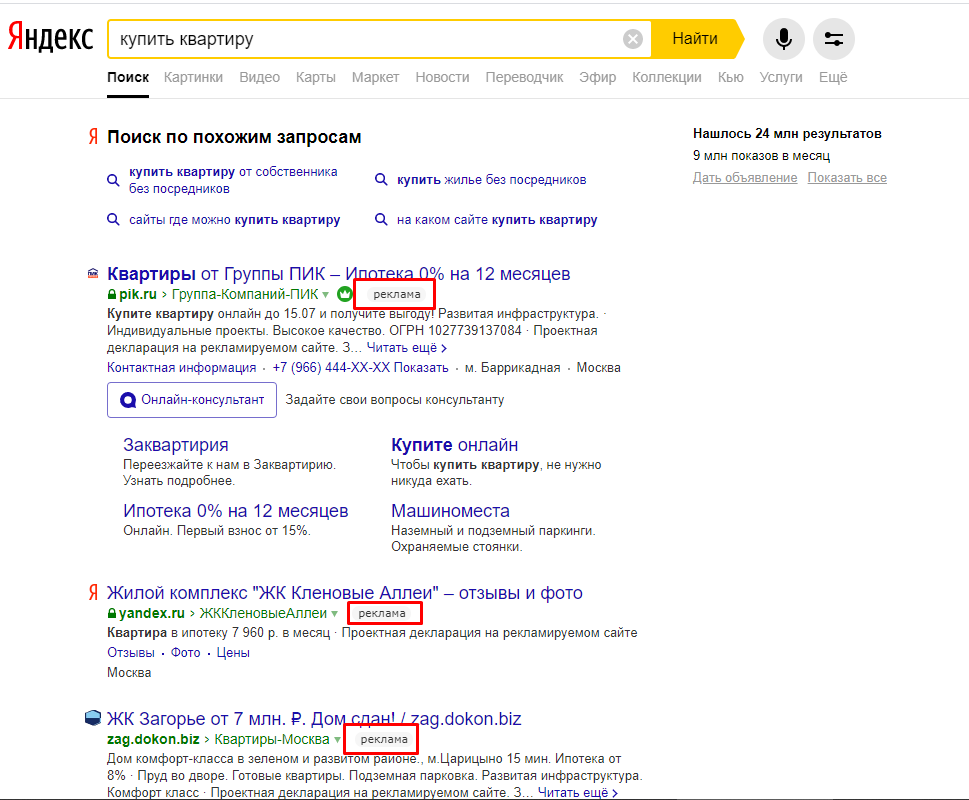Switch to the Видео tab
The image size is (969, 800).
tap(260, 77)
